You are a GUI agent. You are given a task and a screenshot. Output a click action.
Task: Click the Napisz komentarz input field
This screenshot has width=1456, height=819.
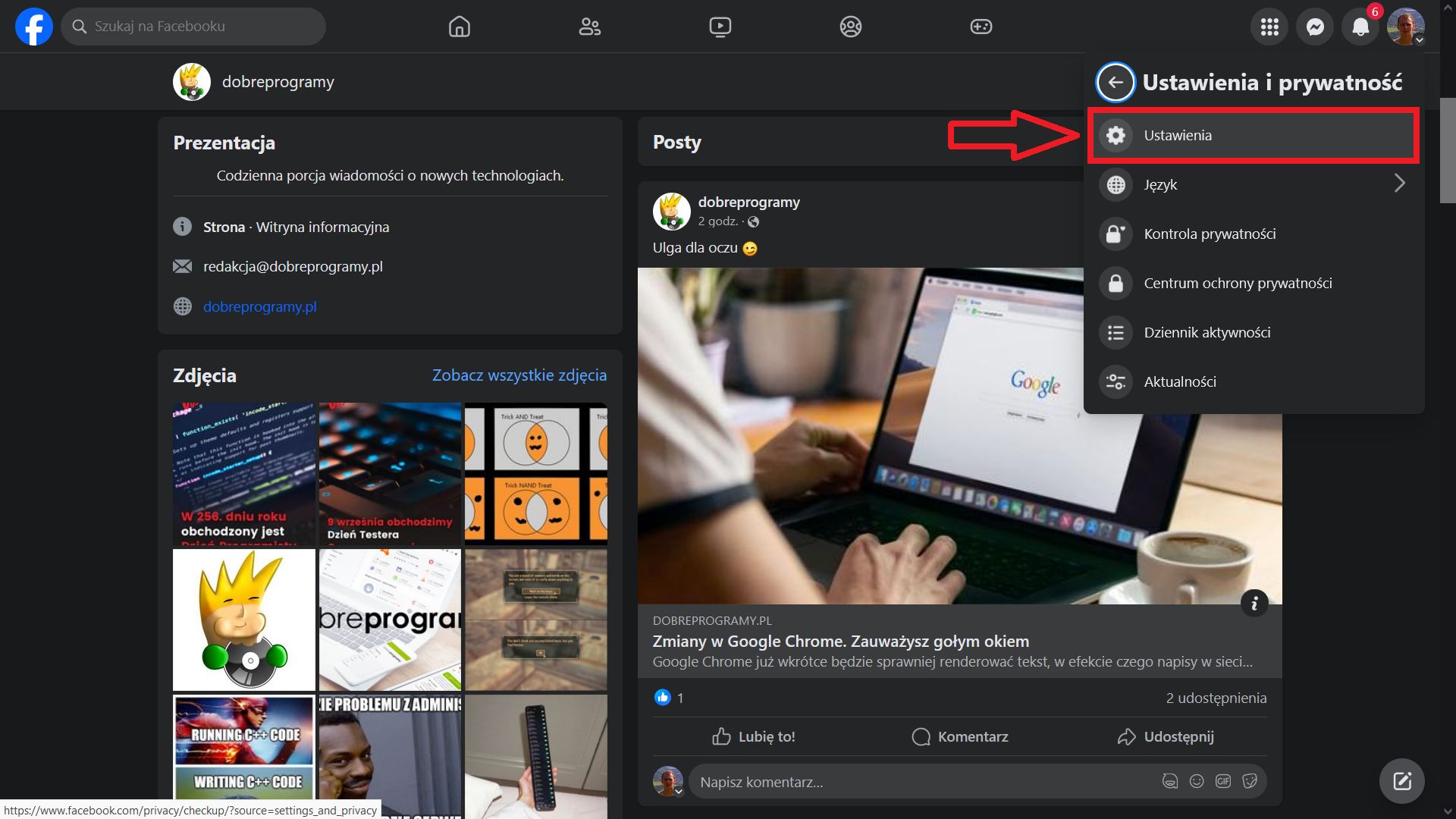tap(872, 781)
